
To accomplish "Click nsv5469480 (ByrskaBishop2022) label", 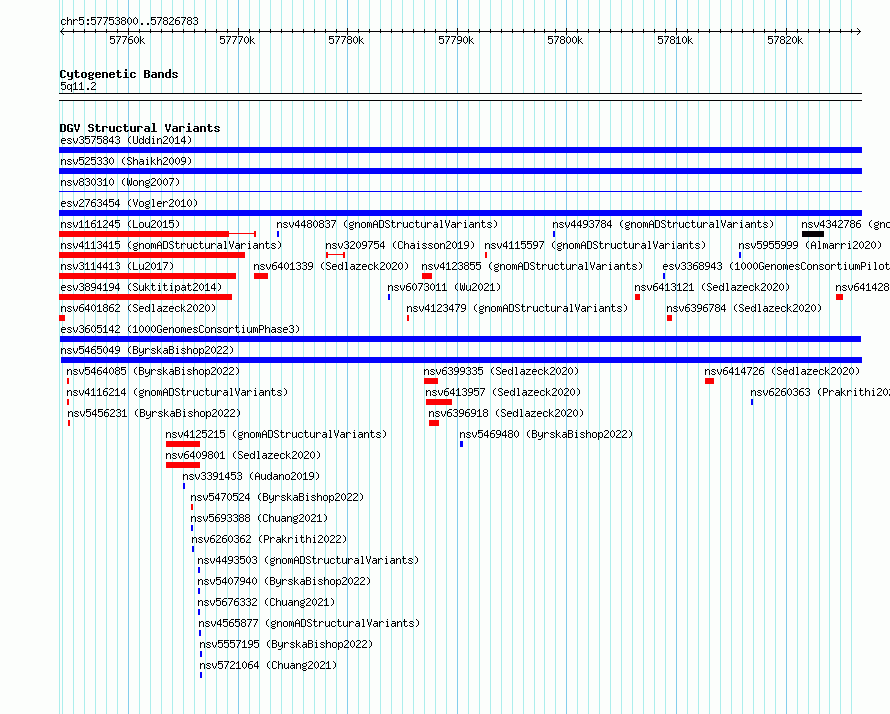I will pyautogui.click(x=546, y=434).
